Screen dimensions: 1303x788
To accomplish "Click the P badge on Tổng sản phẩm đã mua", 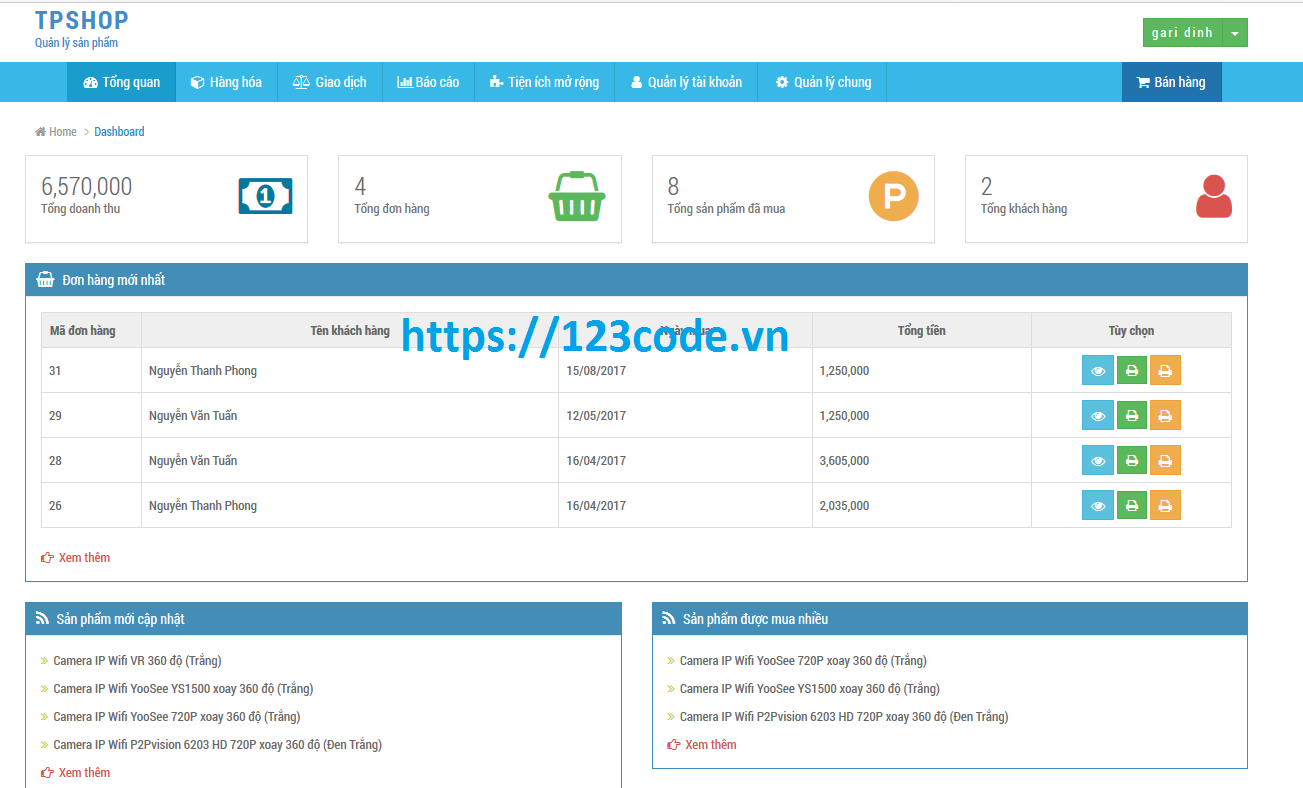I will [893, 196].
